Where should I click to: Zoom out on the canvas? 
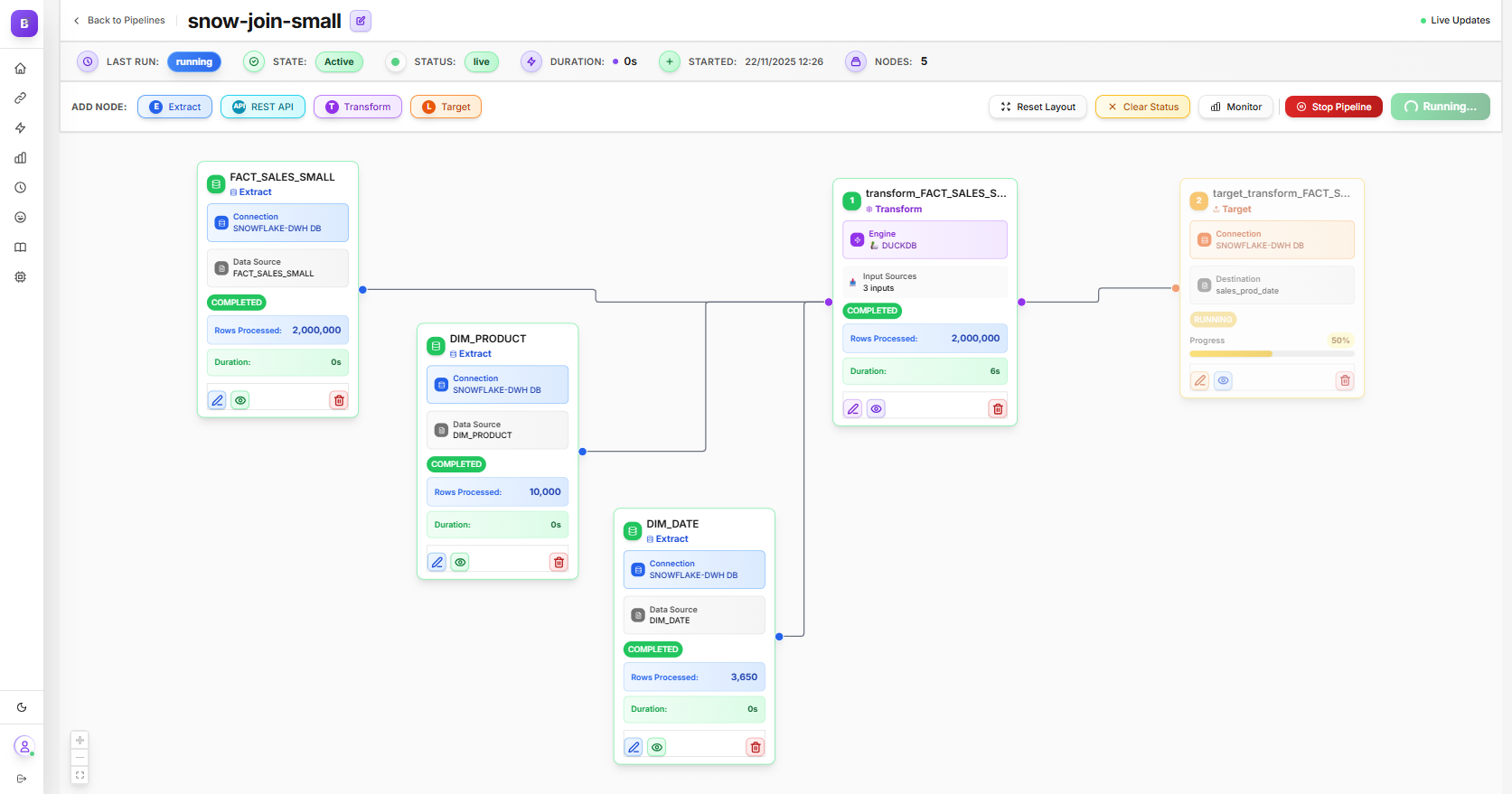point(80,757)
